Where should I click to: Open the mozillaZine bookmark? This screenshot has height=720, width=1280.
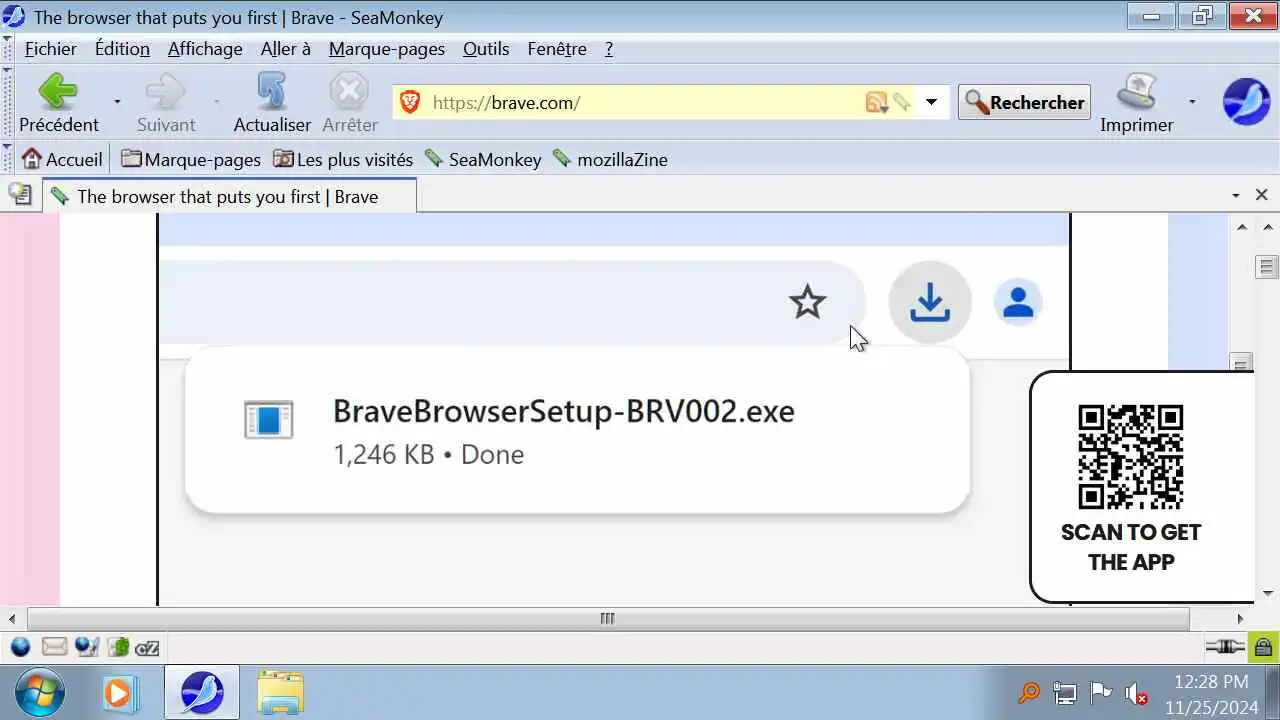610,159
